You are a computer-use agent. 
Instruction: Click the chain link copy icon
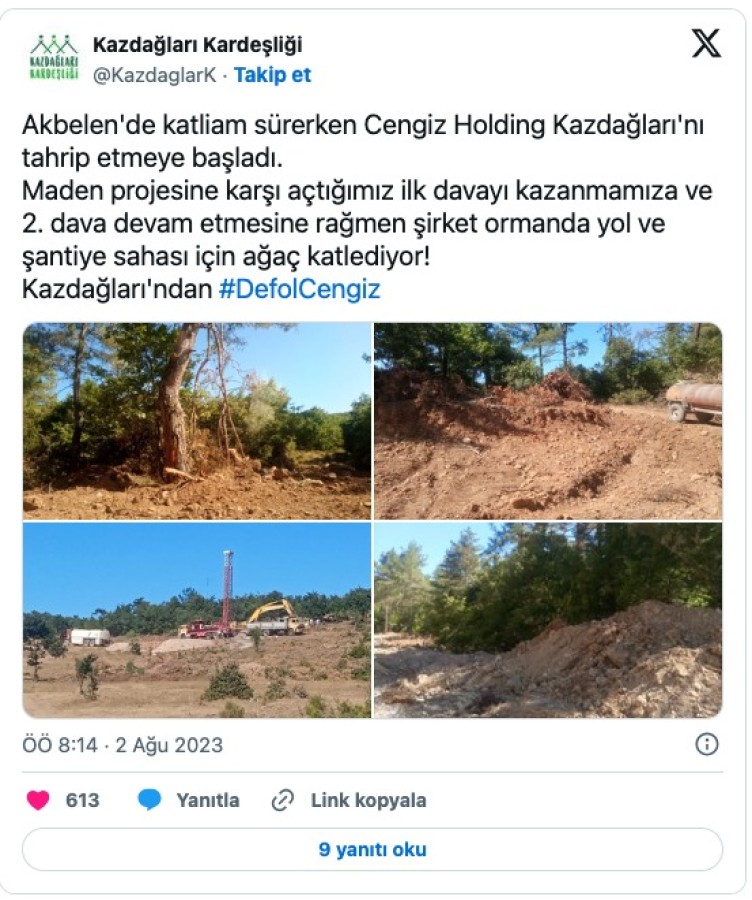(282, 800)
